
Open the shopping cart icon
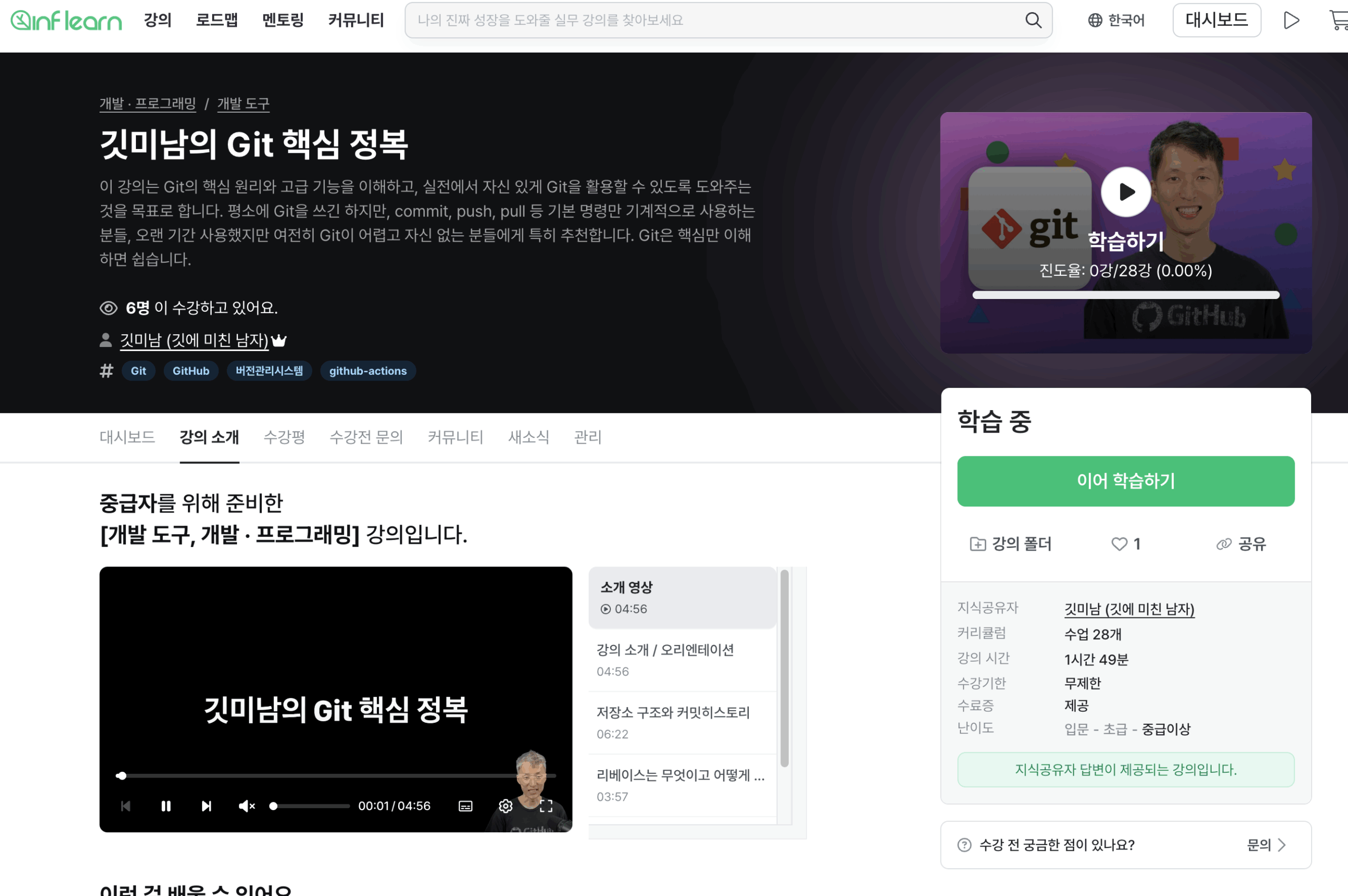pyautogui.click(x=1339, y=21)
